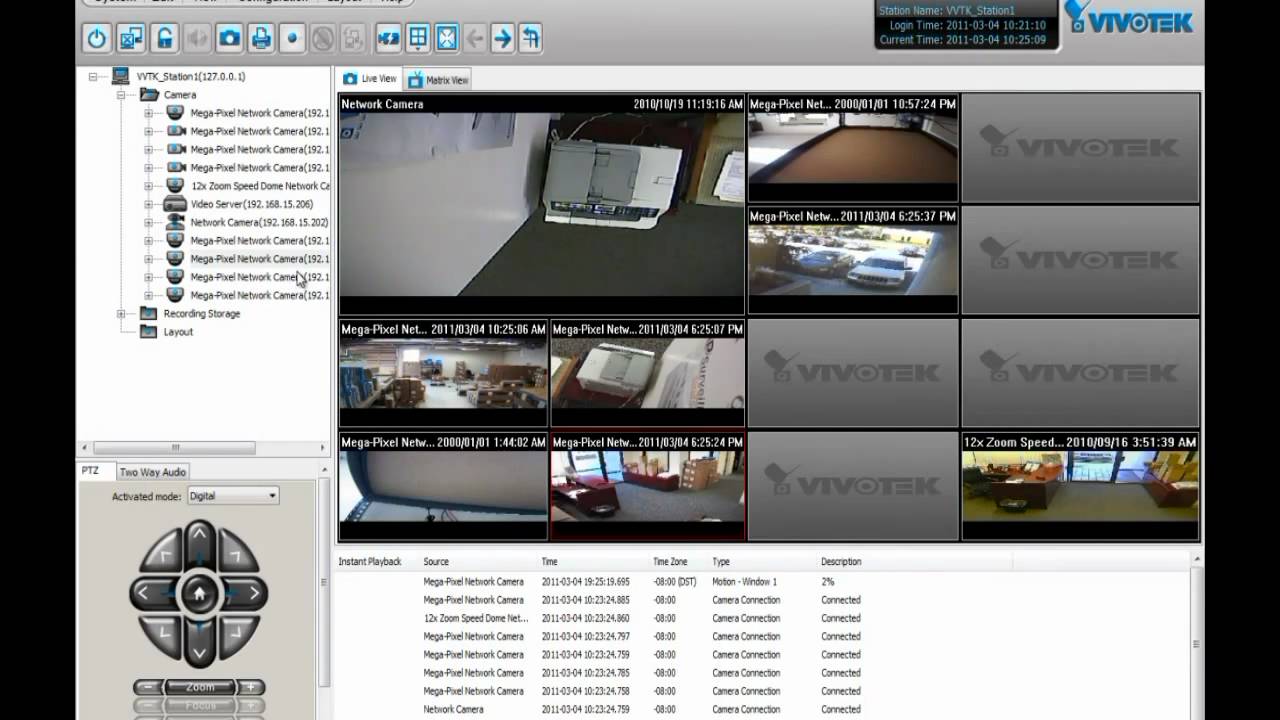Select the warehouse video stamped 10:25:06 AM
Viewport: 1280px width, 720px height.
click(443, 373)
